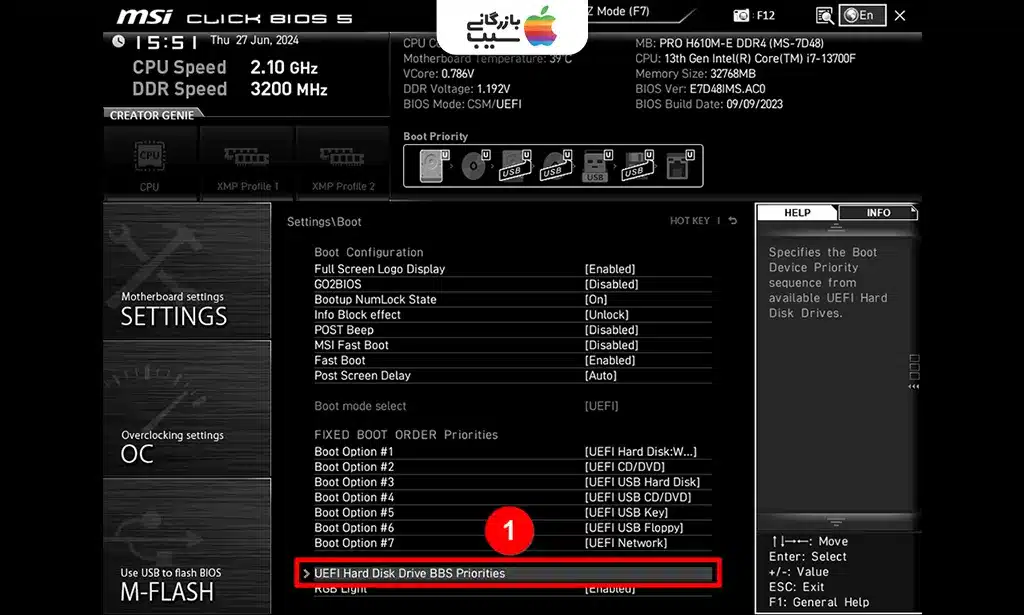Toggle Fast Boot Enabled value
This screenshot has height=615, width=1024.
610,360
